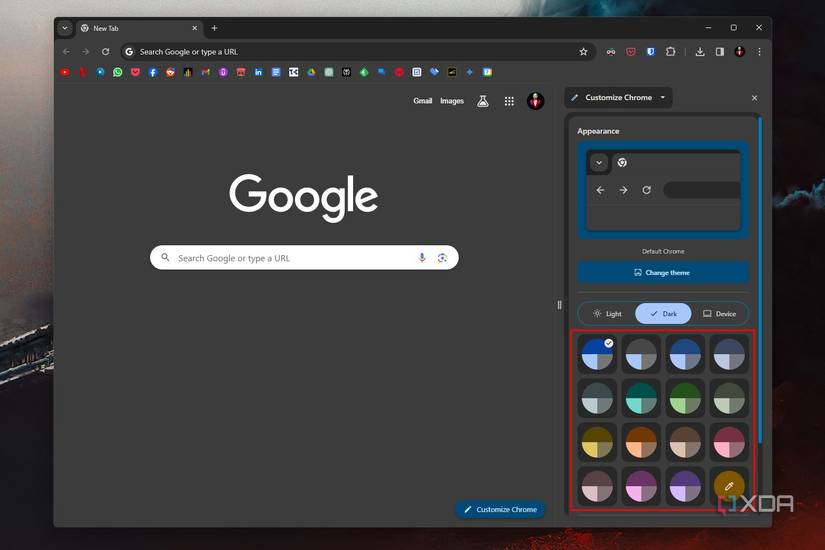The width and height of the screenshot is (825, 550).
Task: Open the tab search dropdown arrow
Action: pos(65,28)
